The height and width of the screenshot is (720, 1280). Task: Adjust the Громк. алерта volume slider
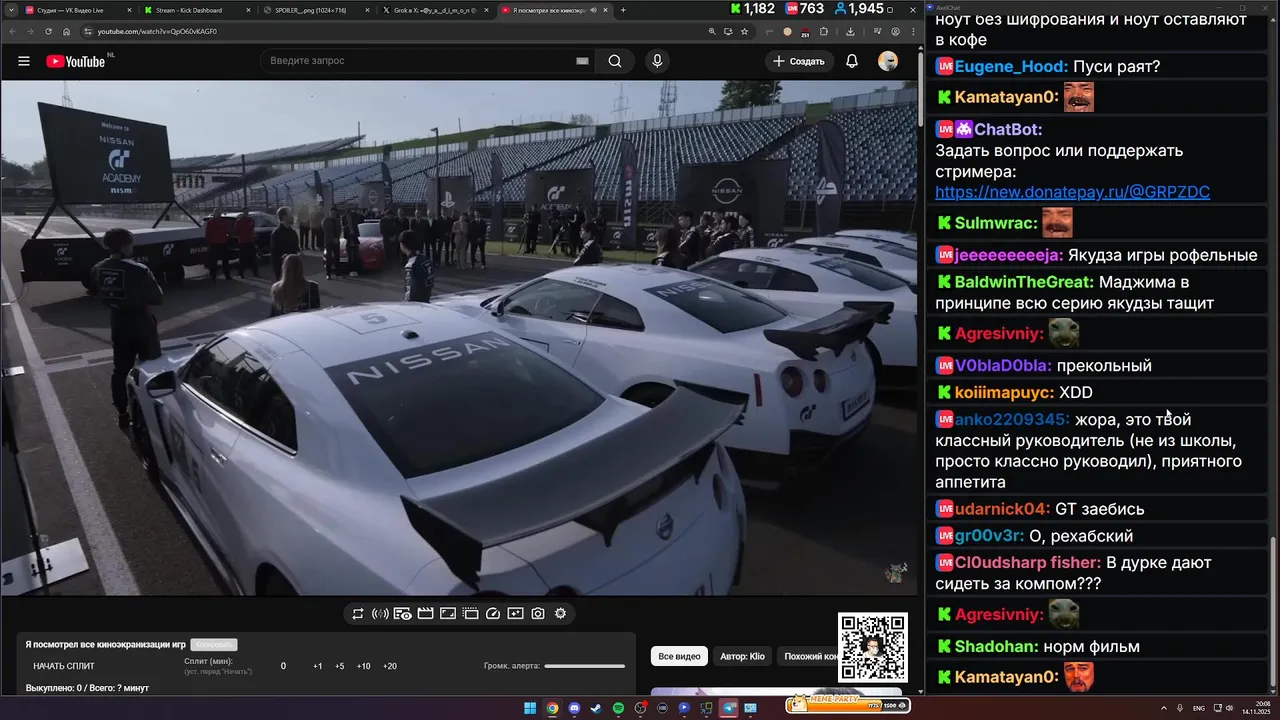tap(585, 666)
